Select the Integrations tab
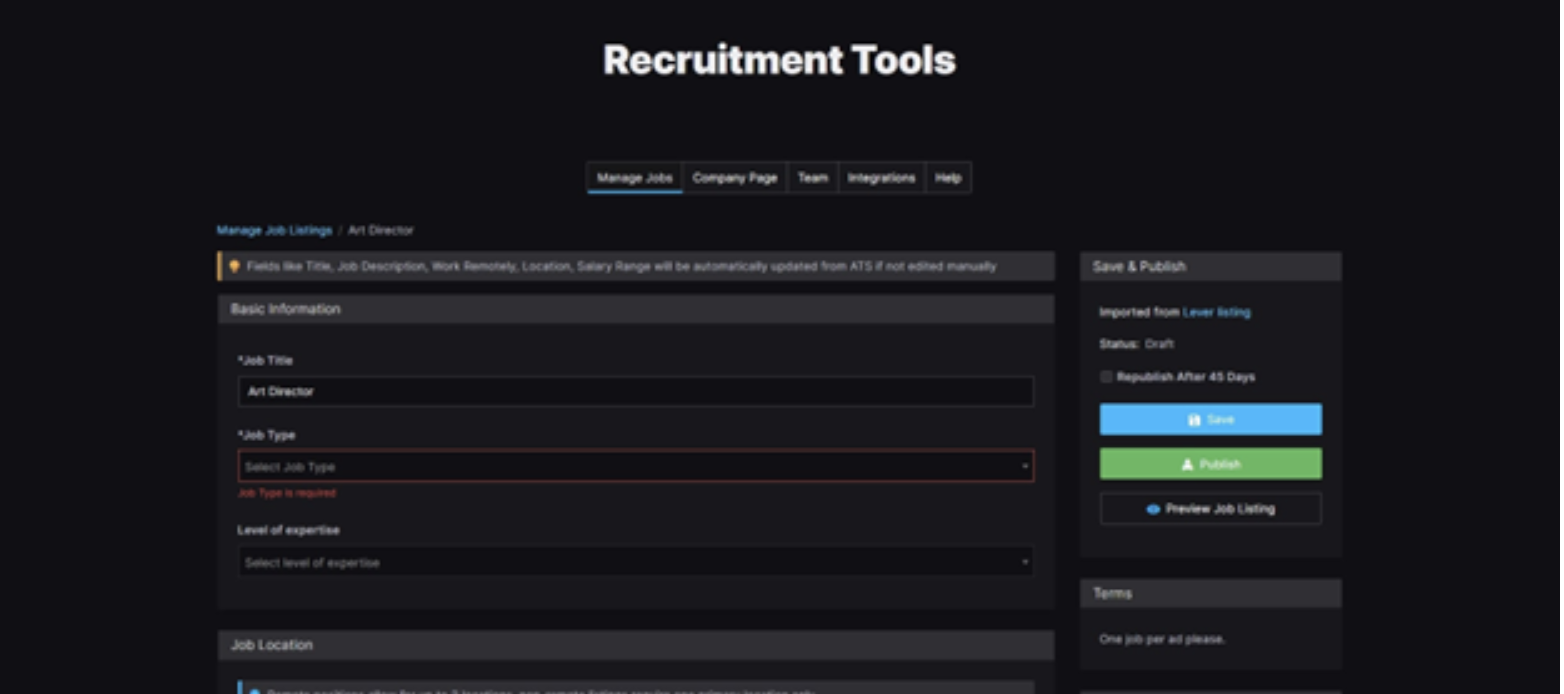Viewport: 1564px width, 694px height. tap(881, 178)
